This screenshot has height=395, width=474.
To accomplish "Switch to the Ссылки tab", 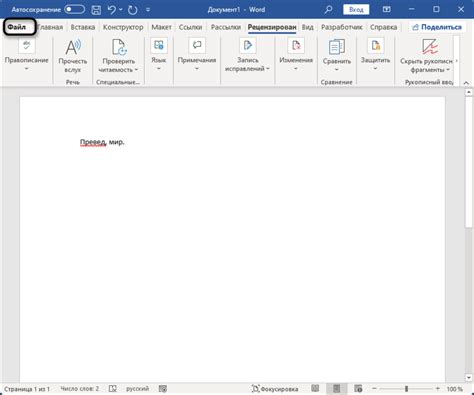I will point(190,27).
